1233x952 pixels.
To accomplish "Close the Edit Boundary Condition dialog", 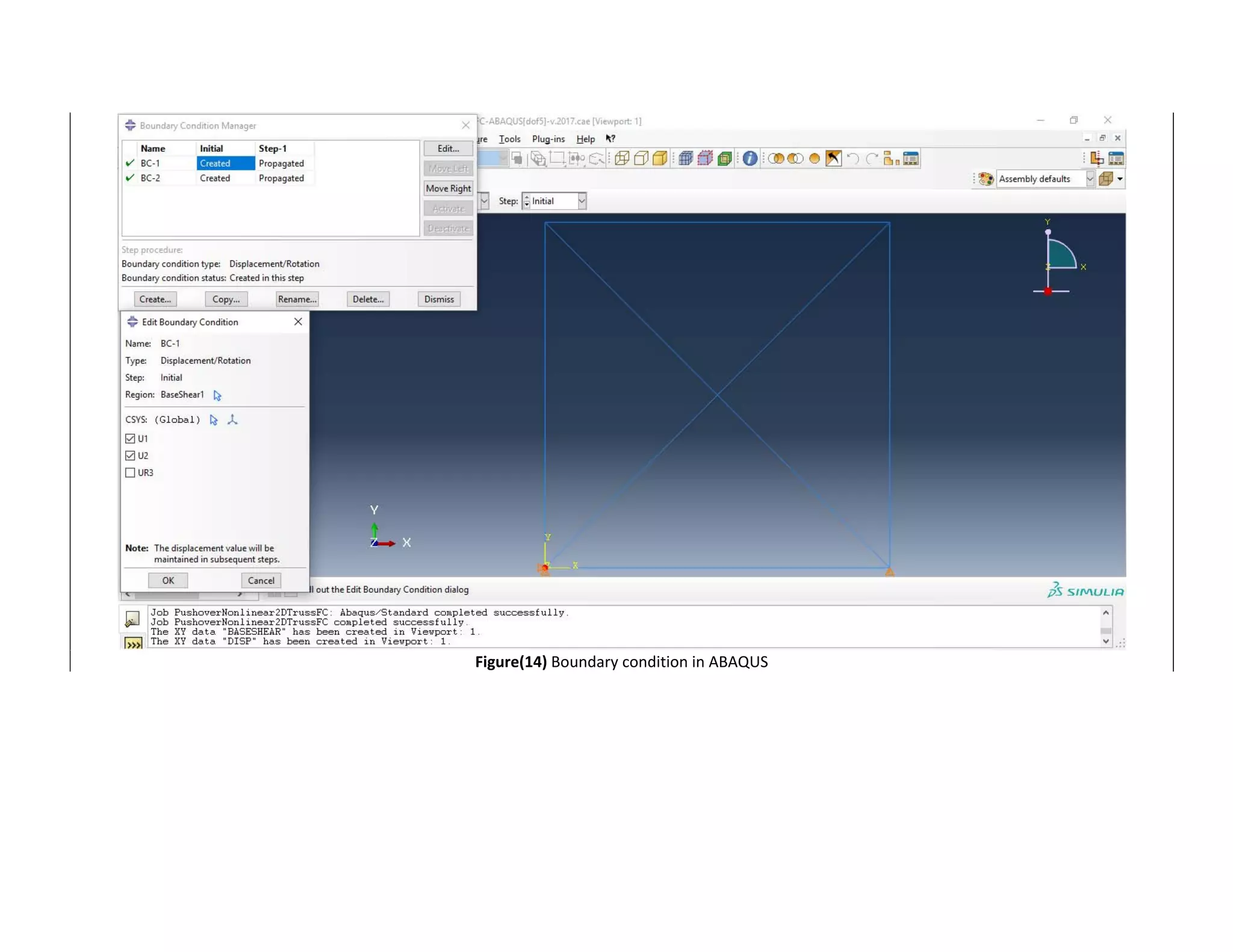I will (298, 322).
